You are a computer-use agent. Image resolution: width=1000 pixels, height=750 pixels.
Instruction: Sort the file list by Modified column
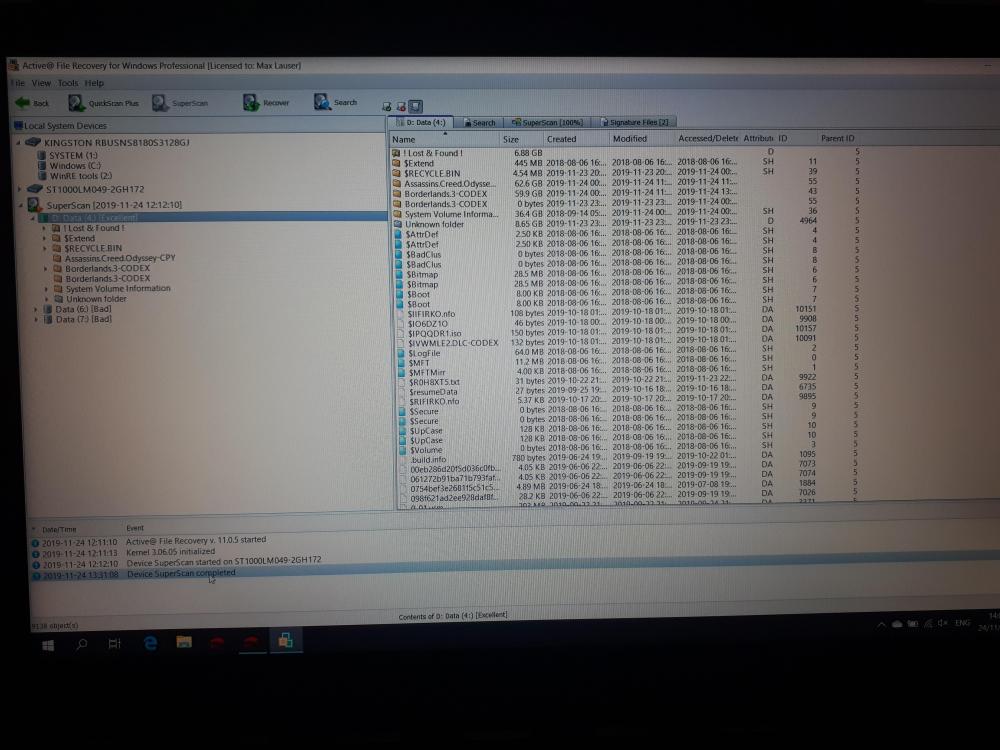[x=642, y=138]
